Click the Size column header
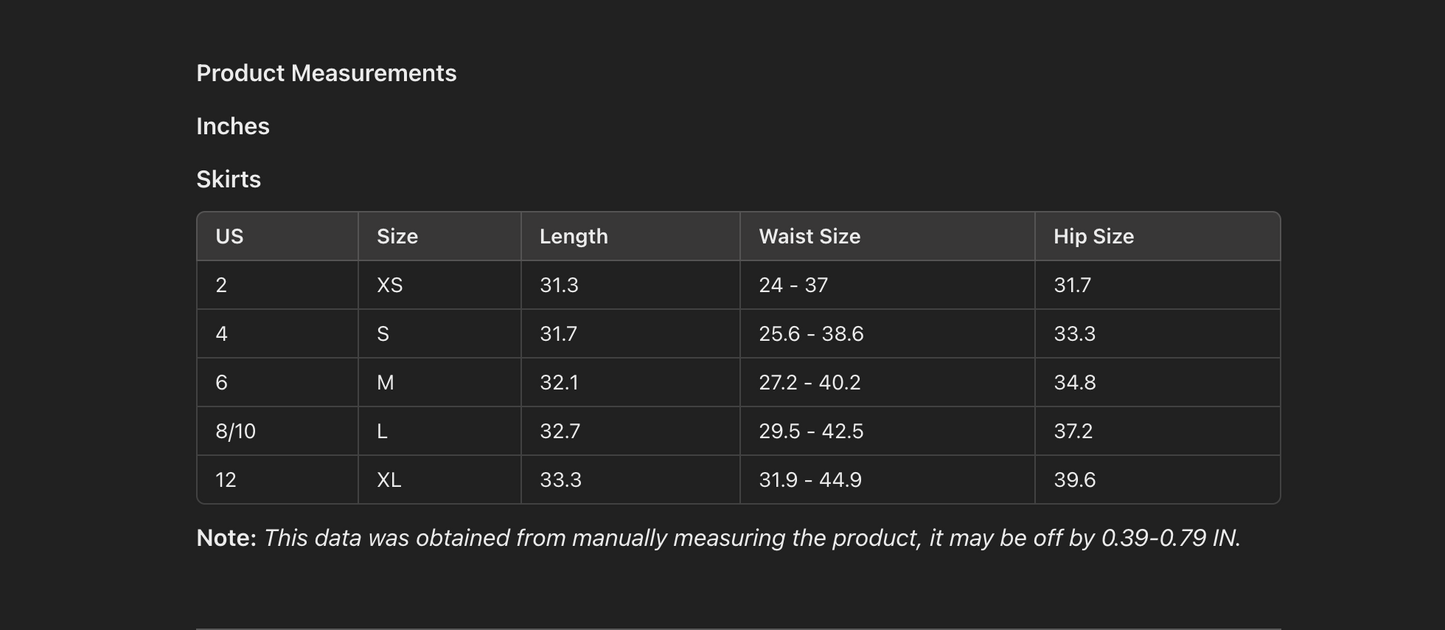The width and height of the screenshot is (1445, 630). pyautogui.click(x=397, y=237)
